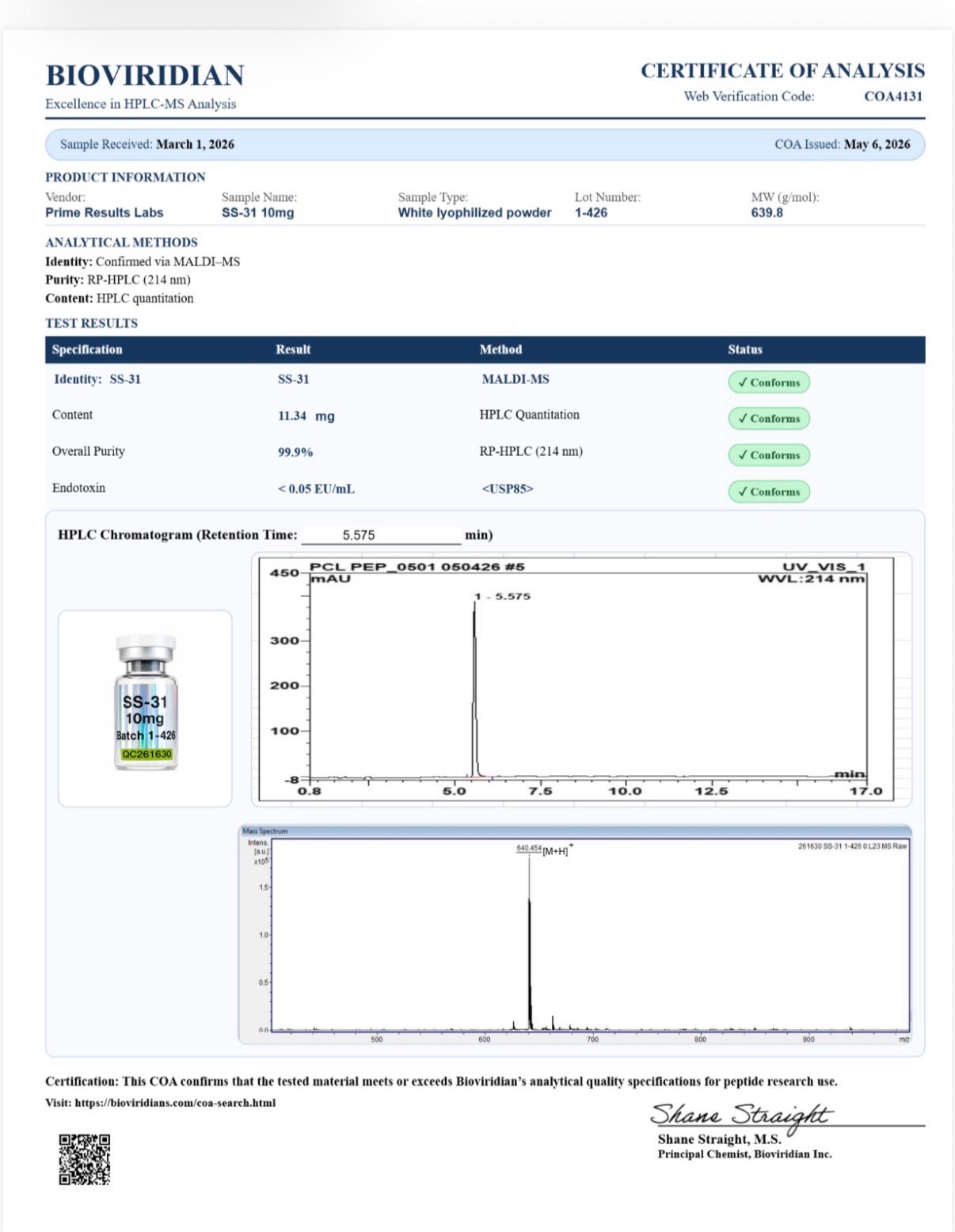The image size is (955, 1232).
Task: Open the bioviridians.com coa-search link
Action: (x=175, y=1103)
